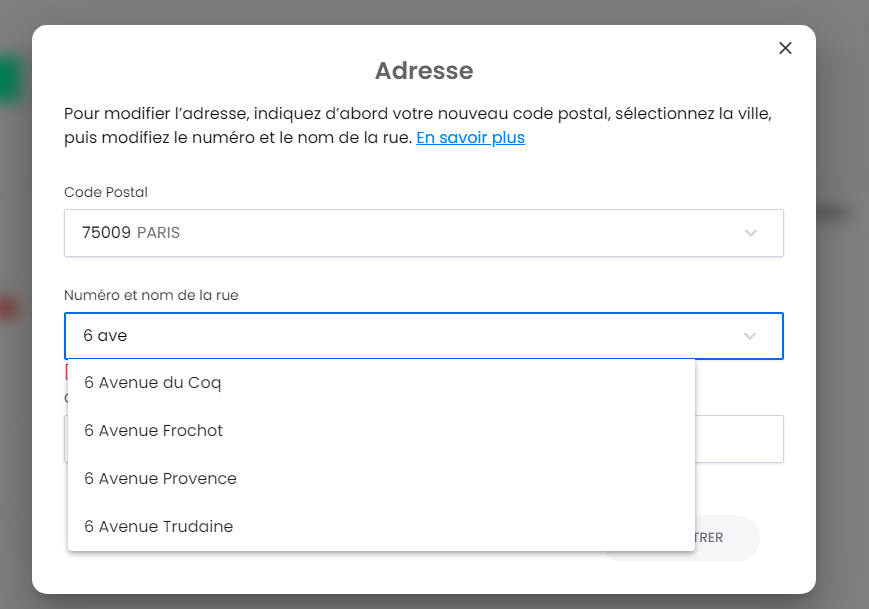The height and width of the screenshot is (609, 869).
Task: Open the 'En savoir plus' link
Action: tap(470, 138)
